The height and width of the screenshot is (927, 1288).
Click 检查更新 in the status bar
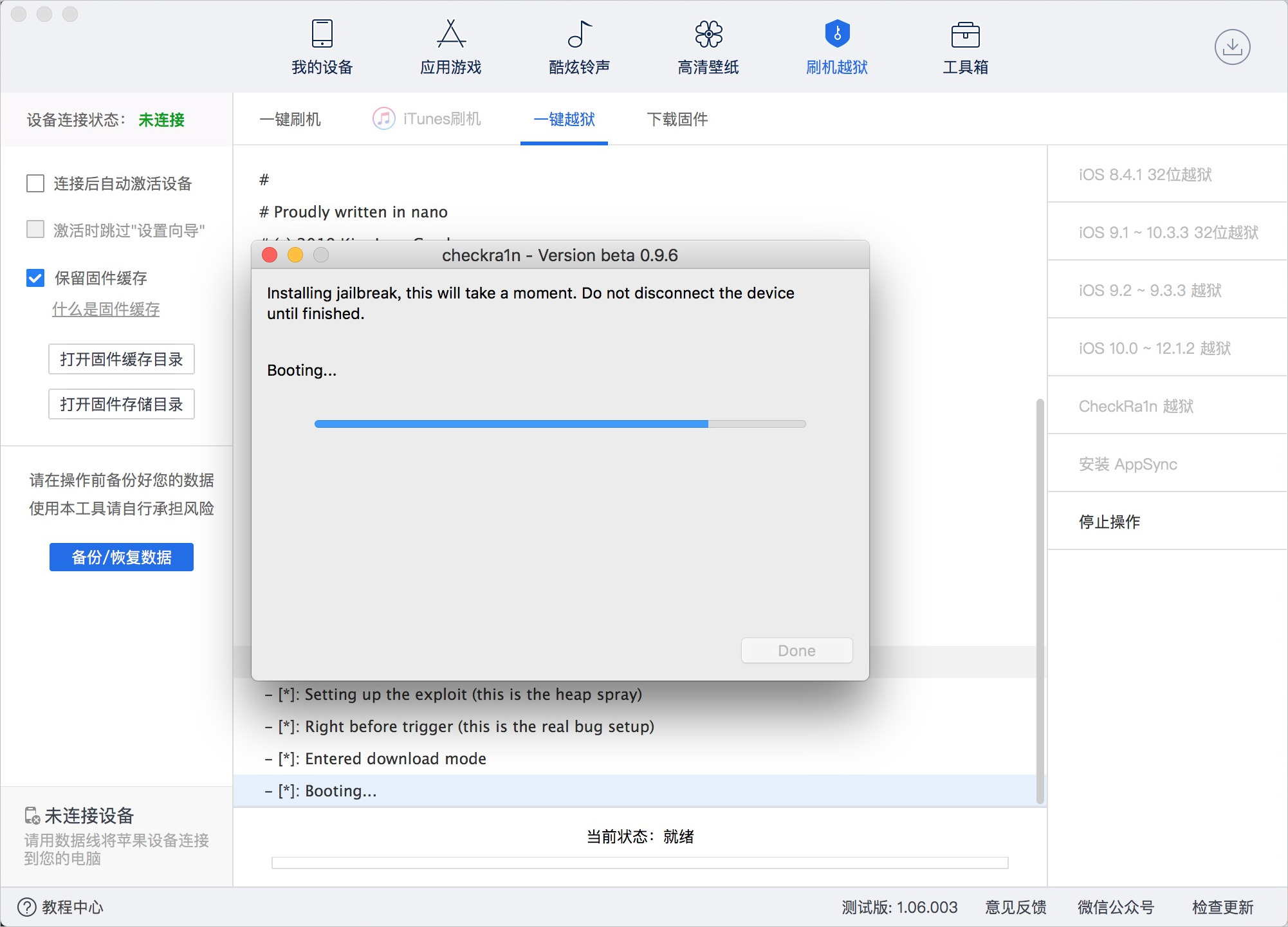tap(1222, 907)
